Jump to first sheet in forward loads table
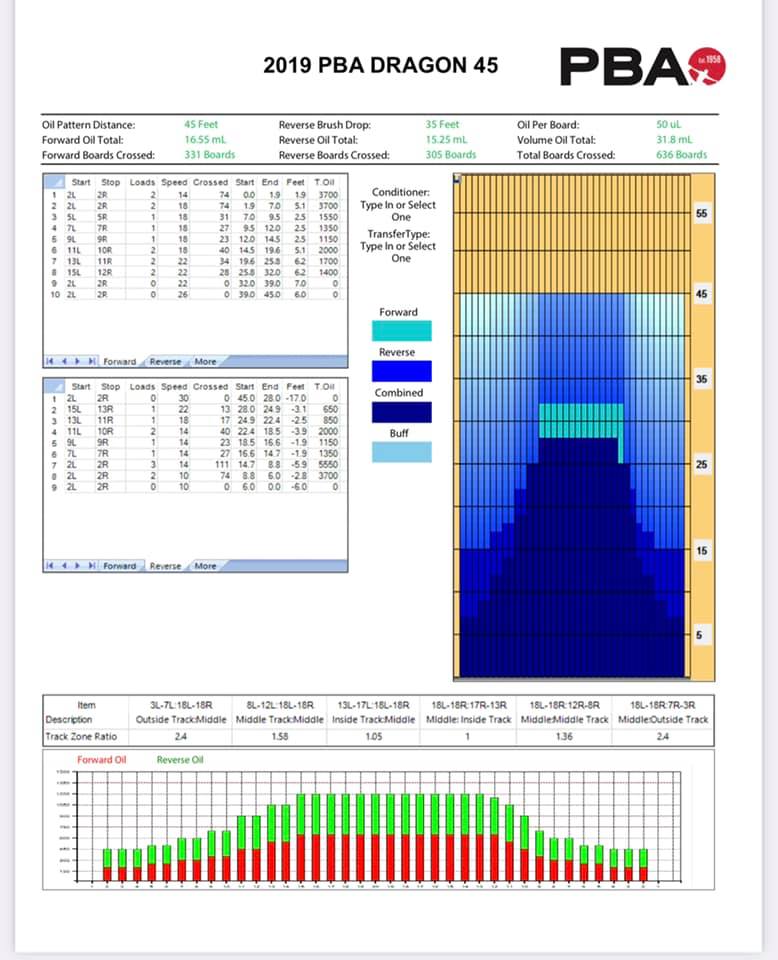Image resolution: width=778 pixels, height=960 pixels. pos(50,361)
